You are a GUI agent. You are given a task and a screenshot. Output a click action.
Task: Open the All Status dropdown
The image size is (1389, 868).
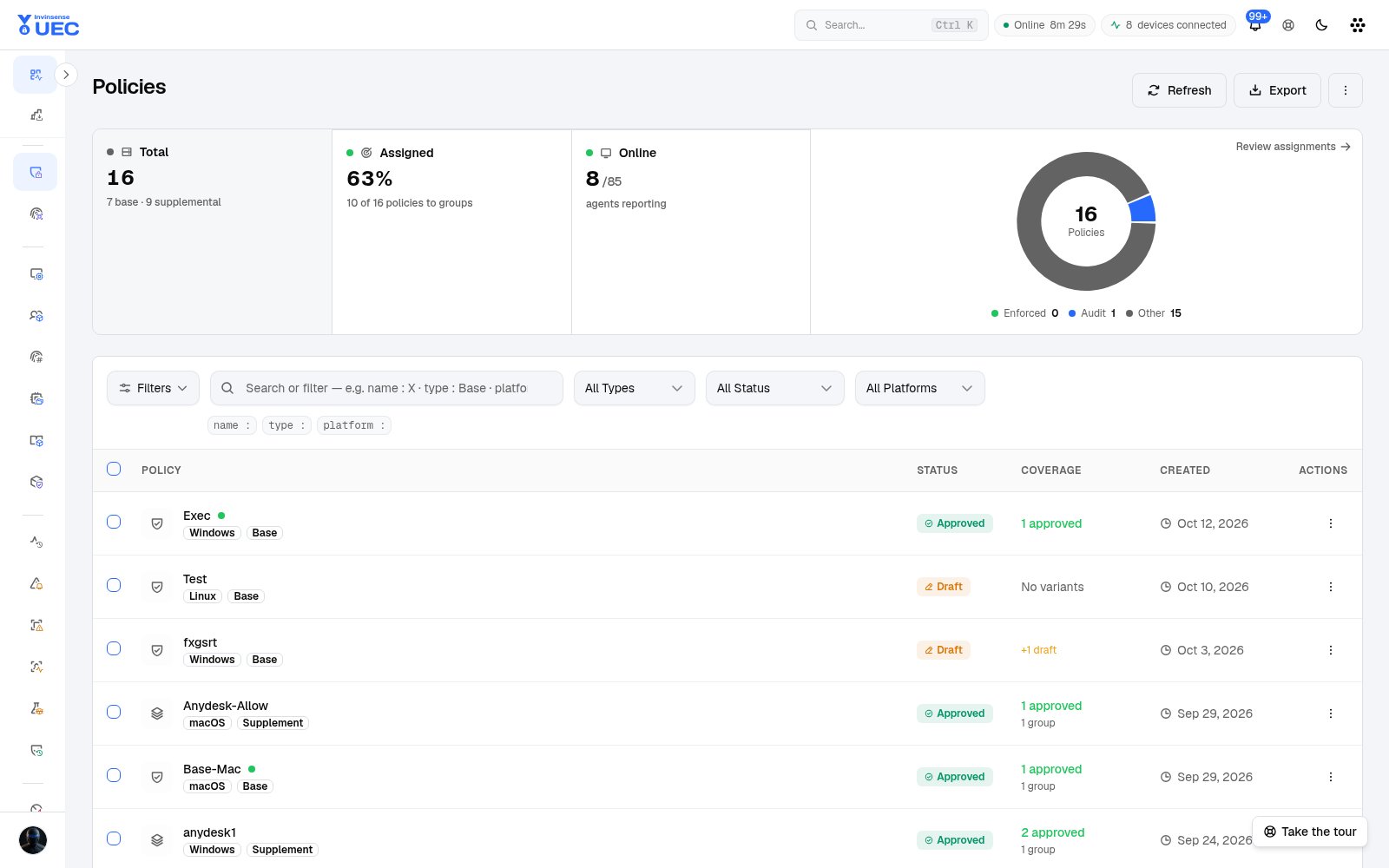point(775,388)
